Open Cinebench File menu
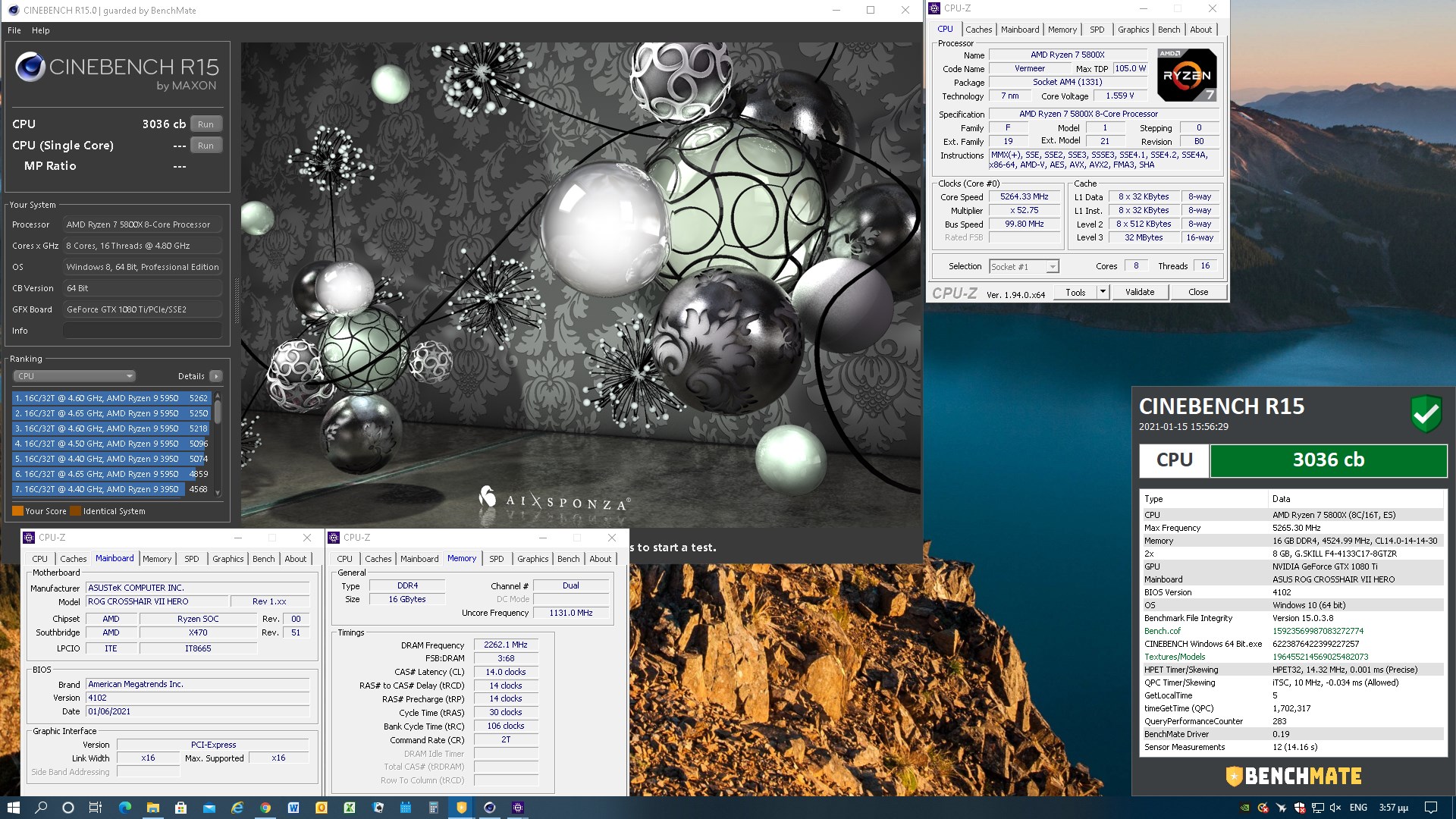The height and width of the screenshot is (819, 1456). (x=14, y=30)
